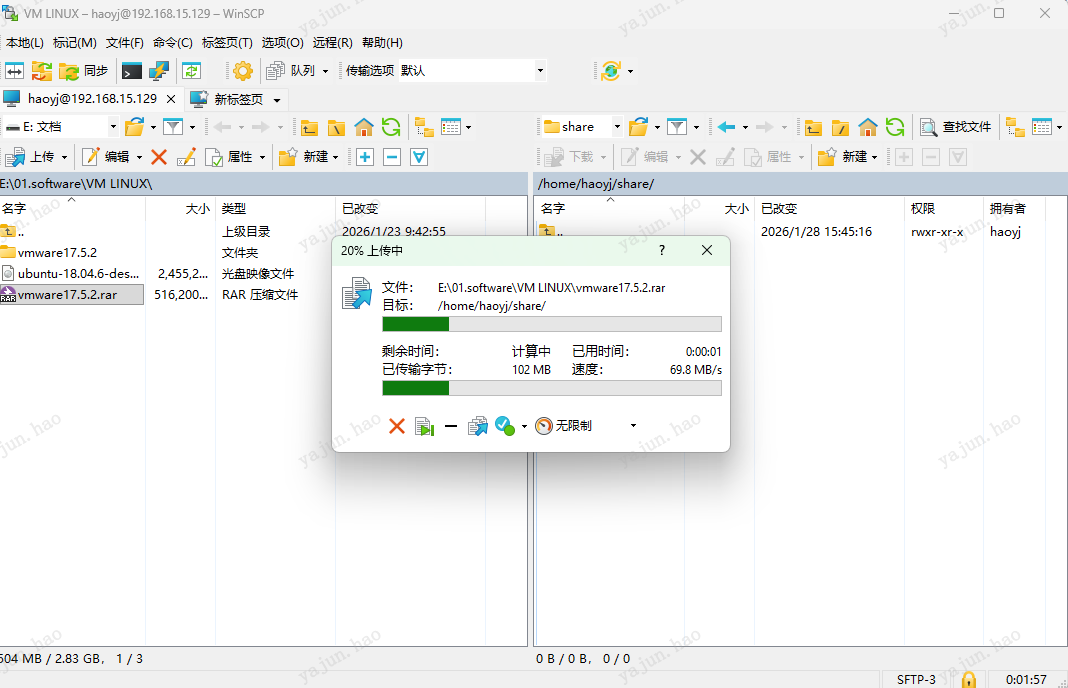Go to local parent directory icon

point(309,127)
